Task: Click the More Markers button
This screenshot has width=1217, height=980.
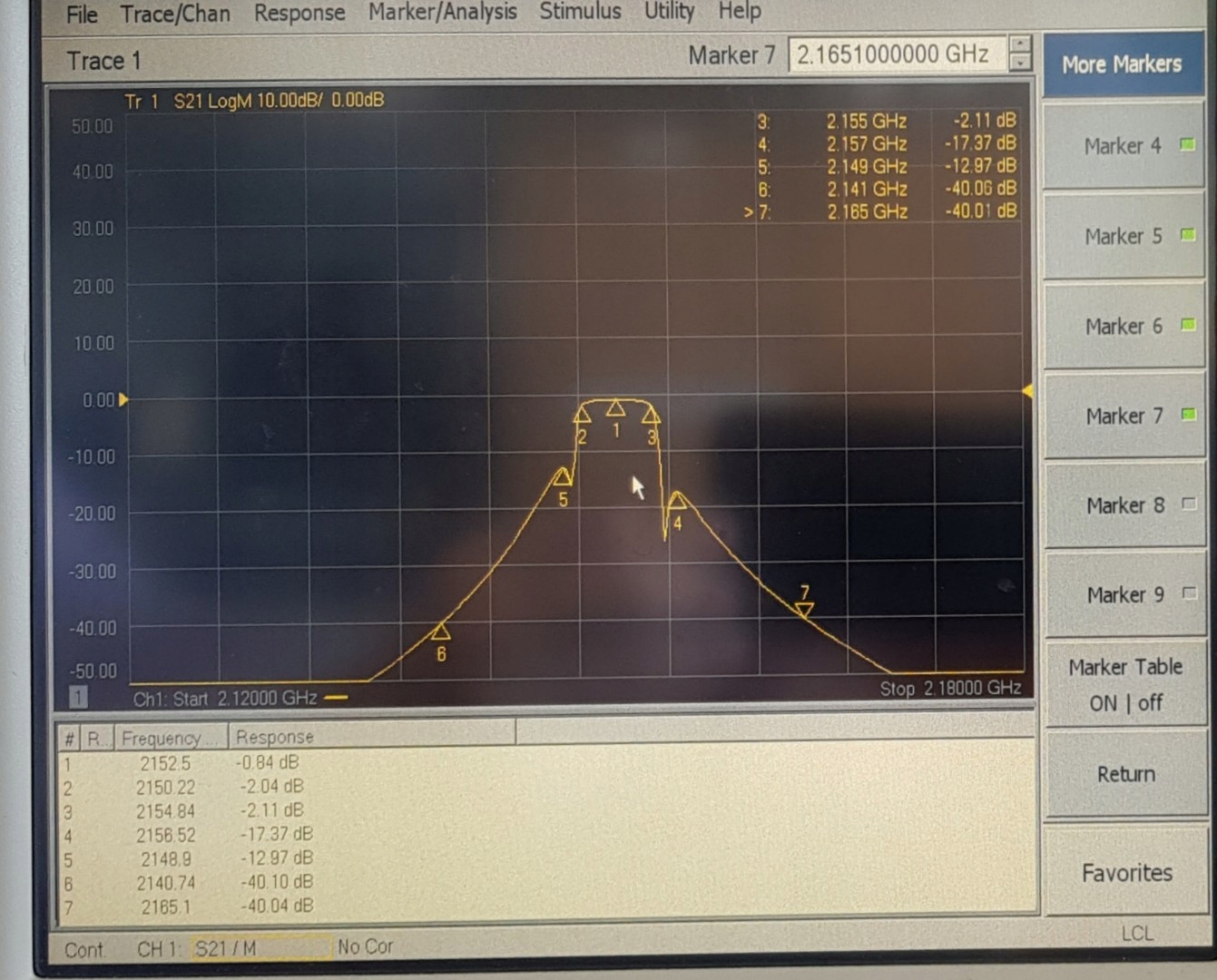Action: [x=1123, y=64]
